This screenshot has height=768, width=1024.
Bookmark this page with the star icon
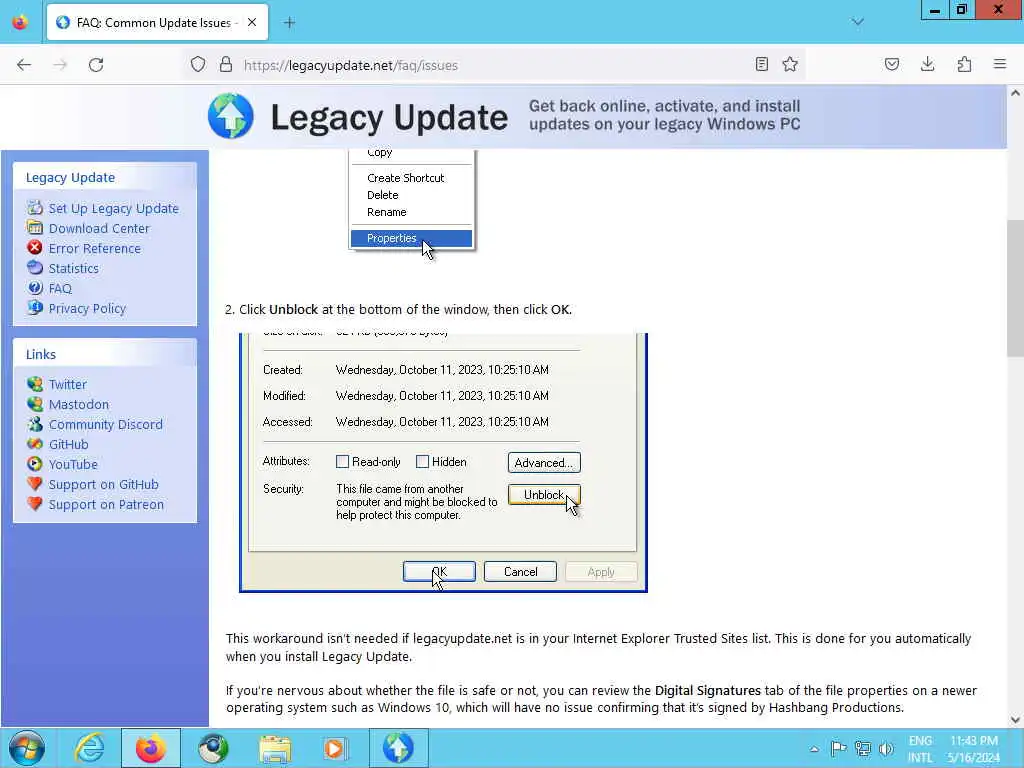pos(790,64)
